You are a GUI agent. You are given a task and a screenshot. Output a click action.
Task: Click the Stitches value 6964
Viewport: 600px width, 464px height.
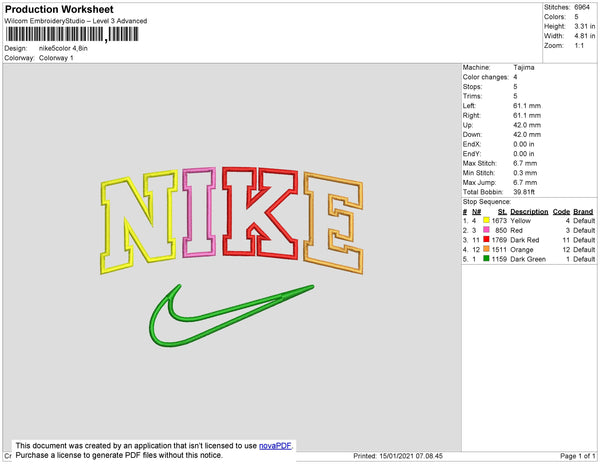click(582, 7)
